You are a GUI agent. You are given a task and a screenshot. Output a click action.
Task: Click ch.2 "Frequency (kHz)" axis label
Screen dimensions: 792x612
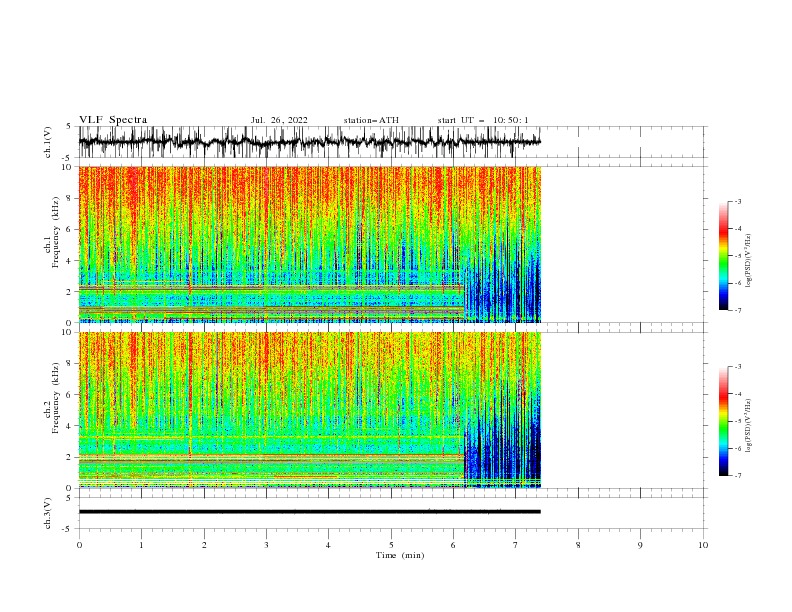(x=56, y=398)
